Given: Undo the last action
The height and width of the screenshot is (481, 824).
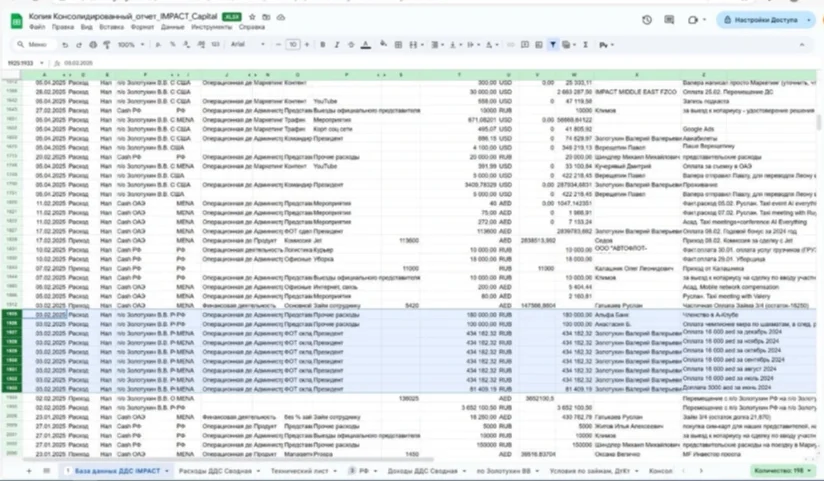Looking at the screenshot, I should click(x=65, y=45).
